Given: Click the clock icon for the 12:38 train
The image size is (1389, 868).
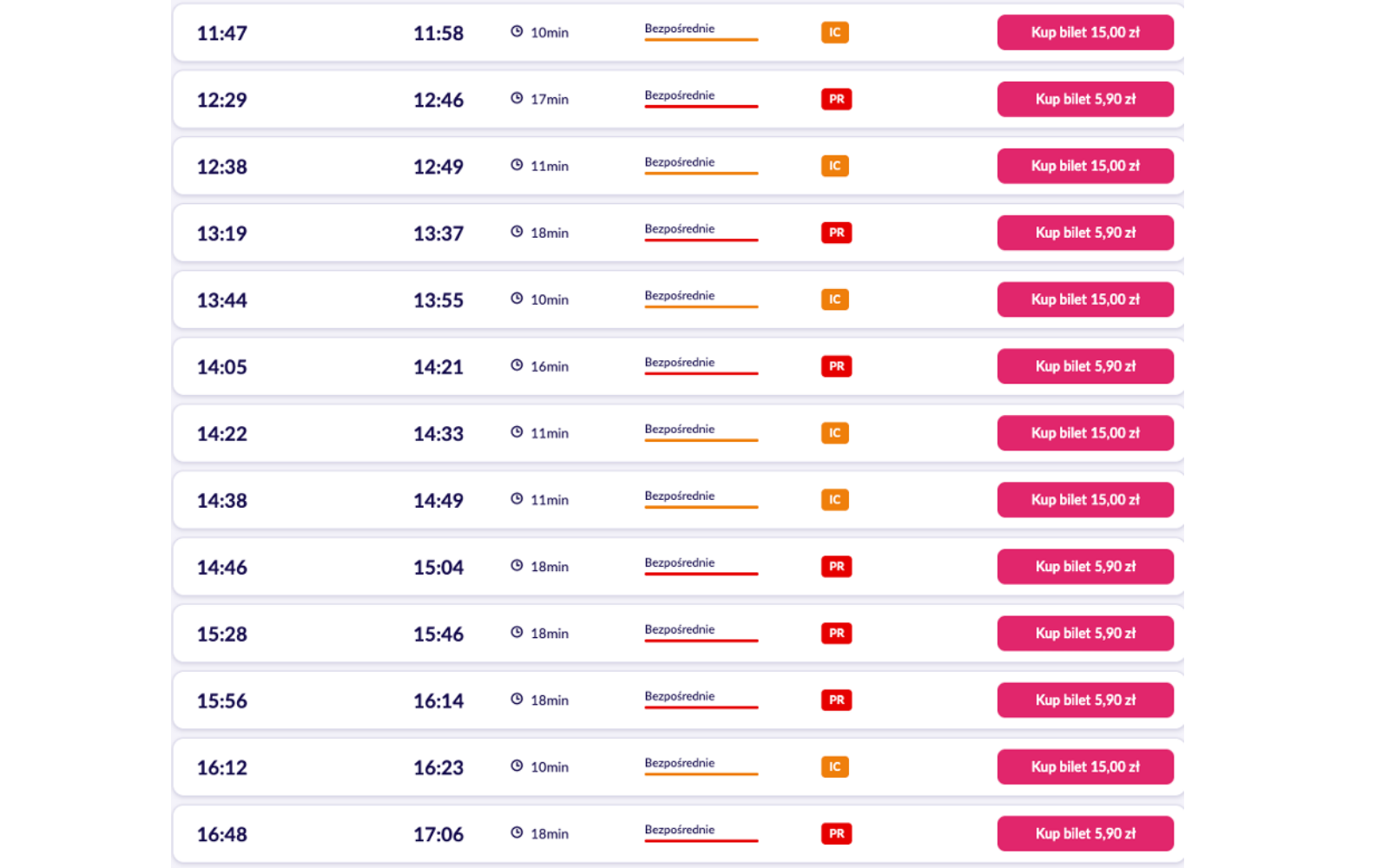Looking at the screenshot, I should coord(517,165).
